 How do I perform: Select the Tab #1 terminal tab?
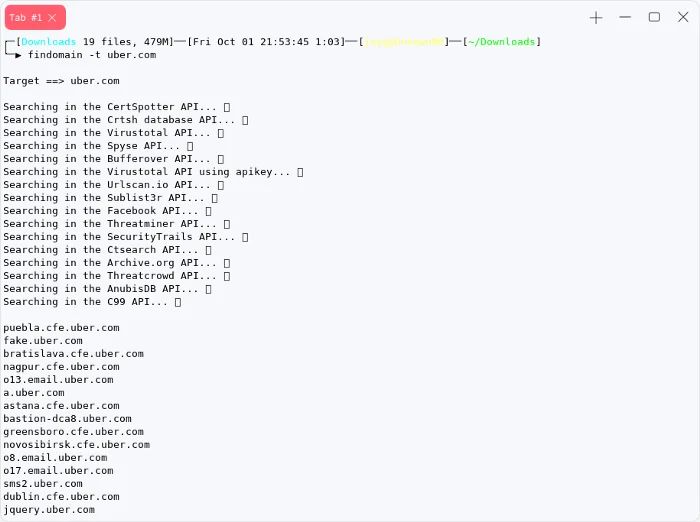35,17
